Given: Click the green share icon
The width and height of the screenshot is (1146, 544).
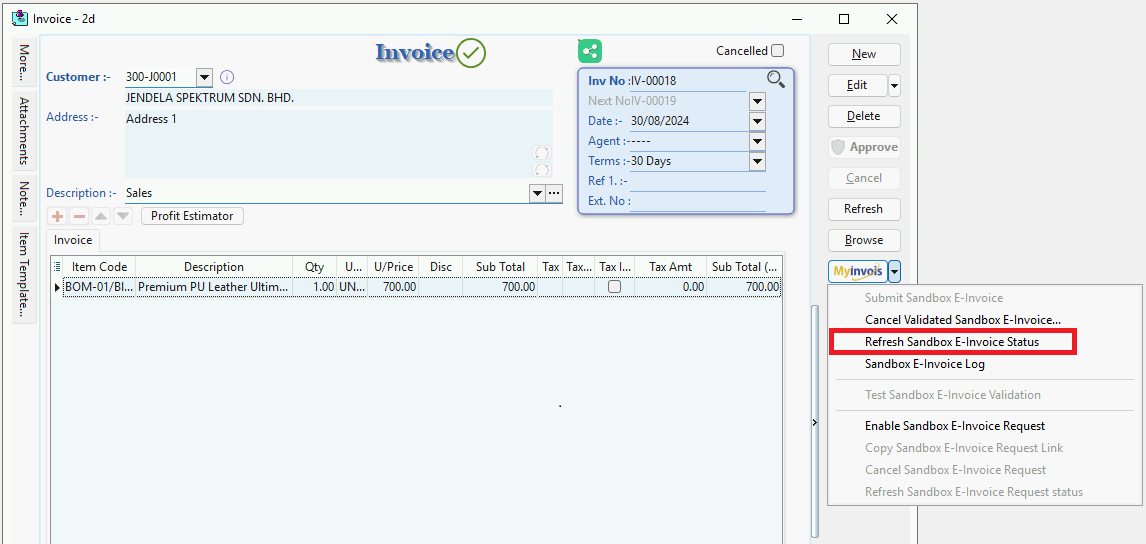Looking at the screenshot, I should pyautogui.click(x=589, y=52).
